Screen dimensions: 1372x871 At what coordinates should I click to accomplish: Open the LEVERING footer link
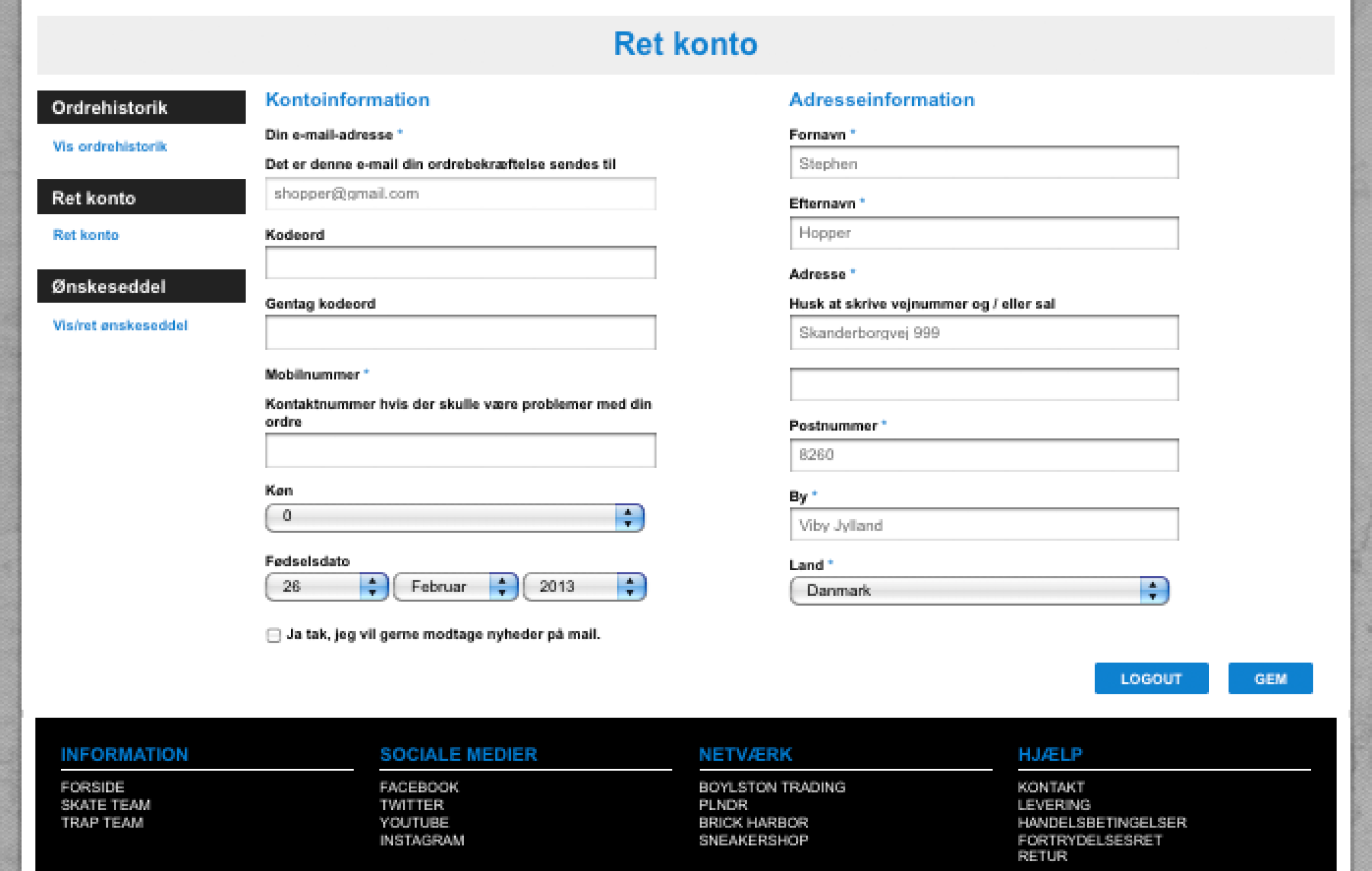(x=1054, y=805)
